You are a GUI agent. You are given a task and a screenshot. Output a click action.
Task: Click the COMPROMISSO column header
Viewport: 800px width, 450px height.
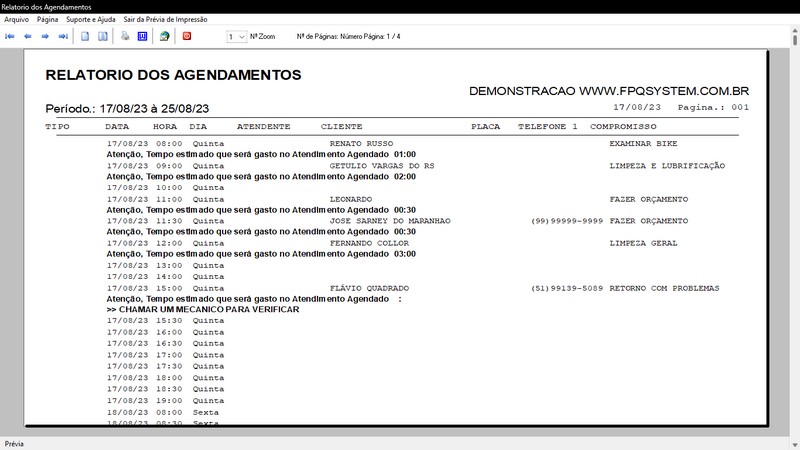click(x=623, y=127)
